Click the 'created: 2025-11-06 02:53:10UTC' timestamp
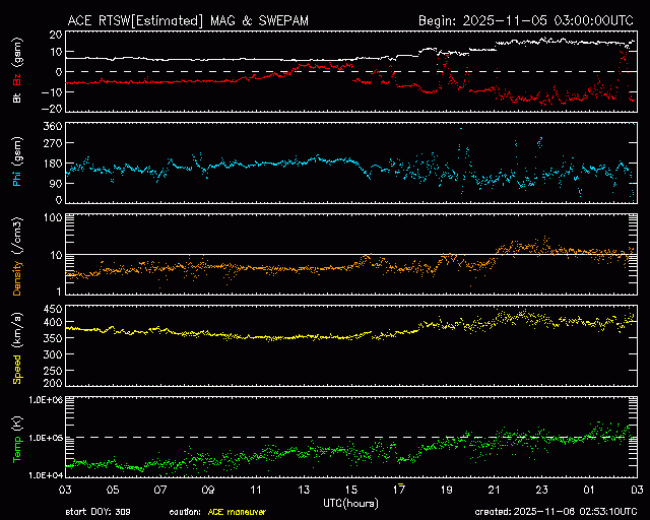The width and height of the screenshot is (650, 520). point(555,512)
